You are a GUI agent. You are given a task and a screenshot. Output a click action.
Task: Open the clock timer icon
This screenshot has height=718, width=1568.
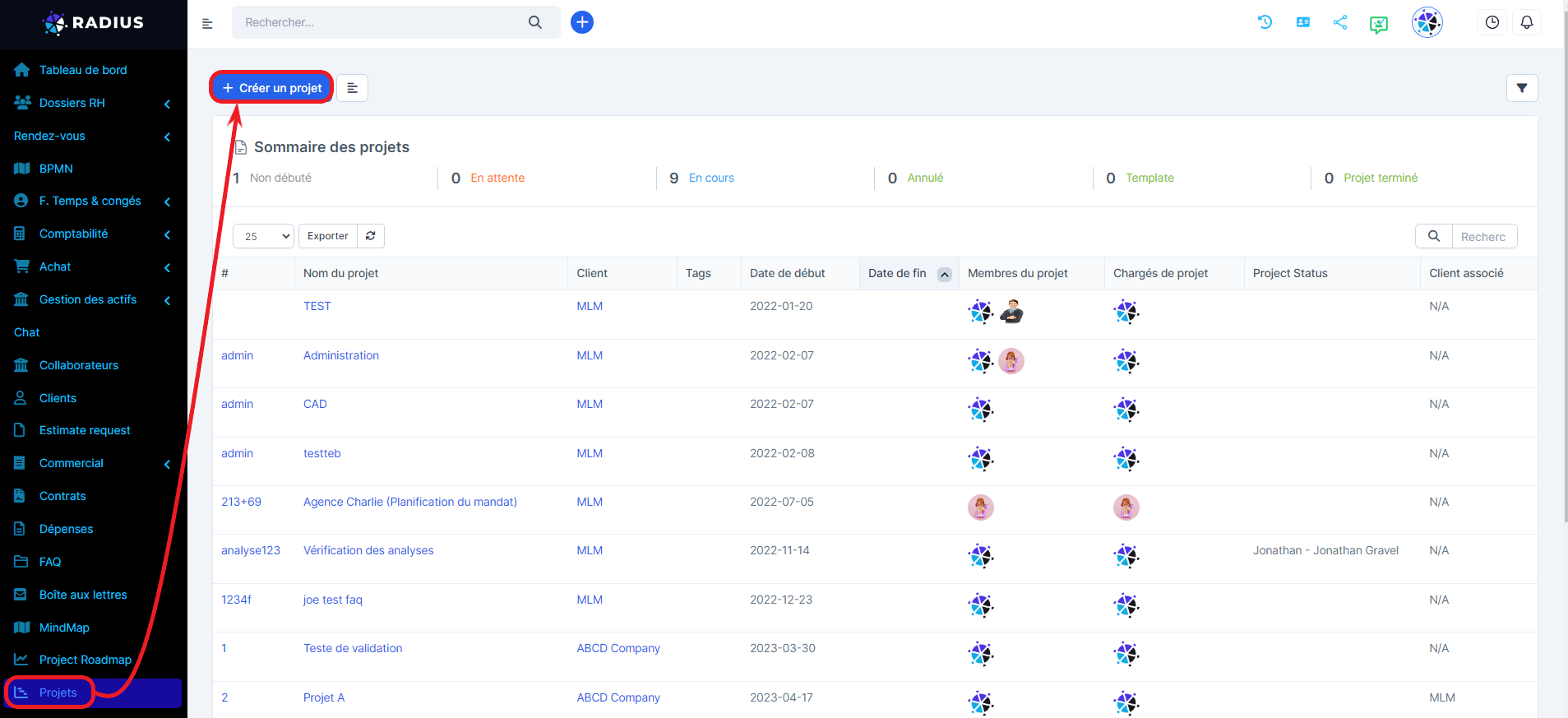tap(1492, 22)
